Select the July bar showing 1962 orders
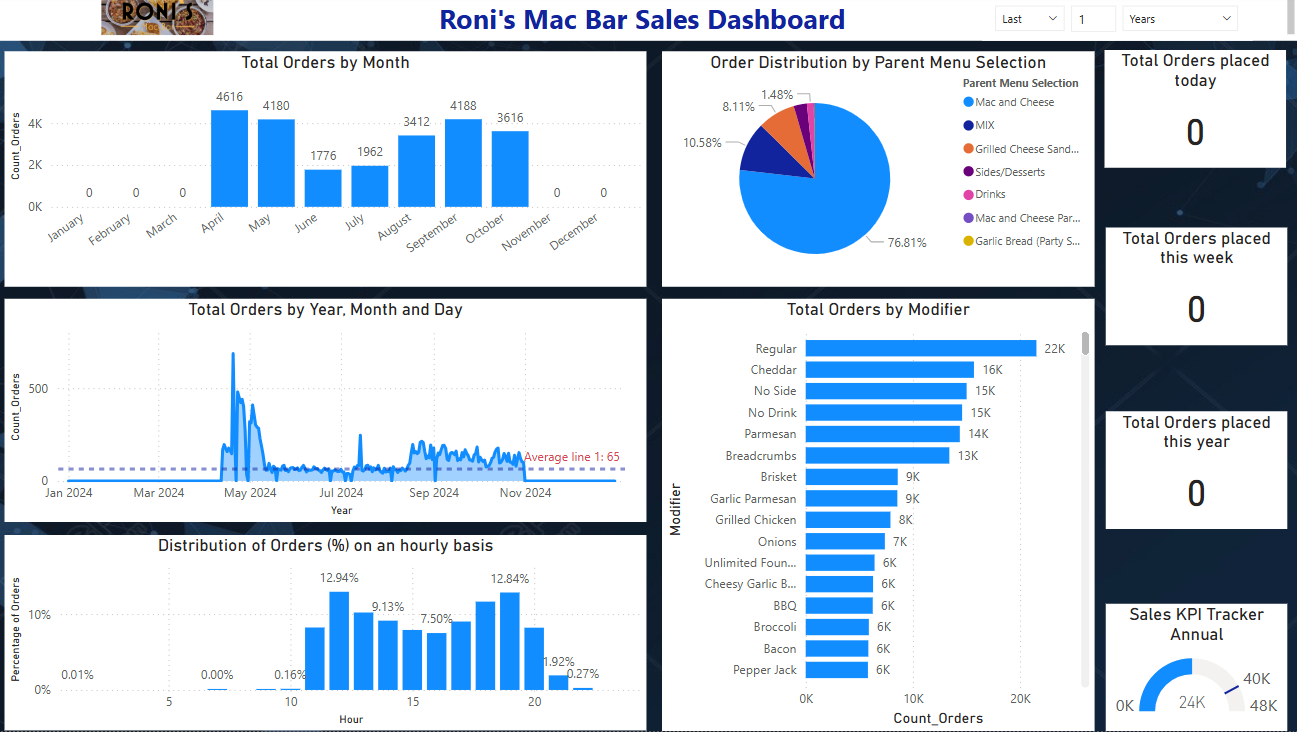The height and width of the screenshot is (732, 1297). click(x=369, y=186)
